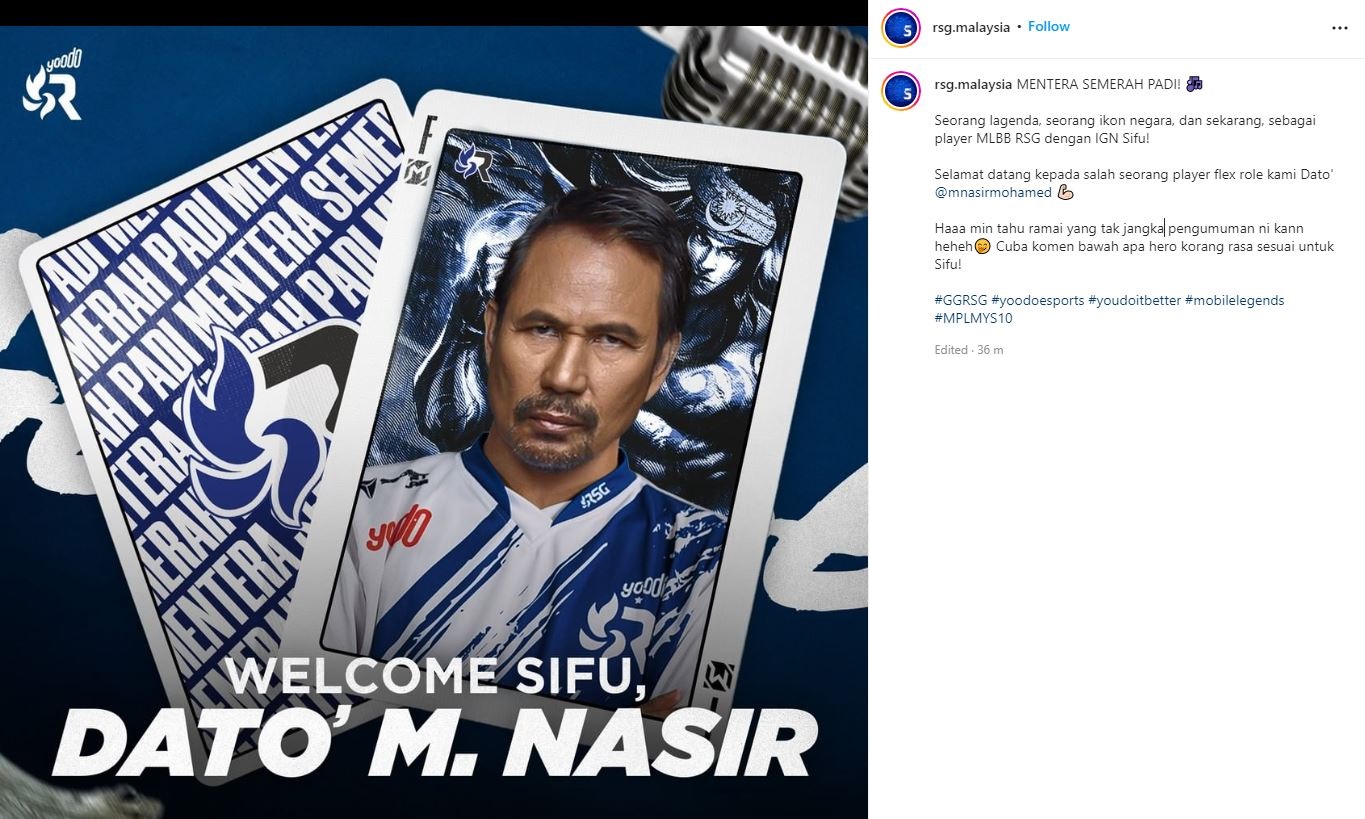Open rsg.malaysia username in post header
Viewport: 1365px width, 819px height.
[x=972, y=27]
